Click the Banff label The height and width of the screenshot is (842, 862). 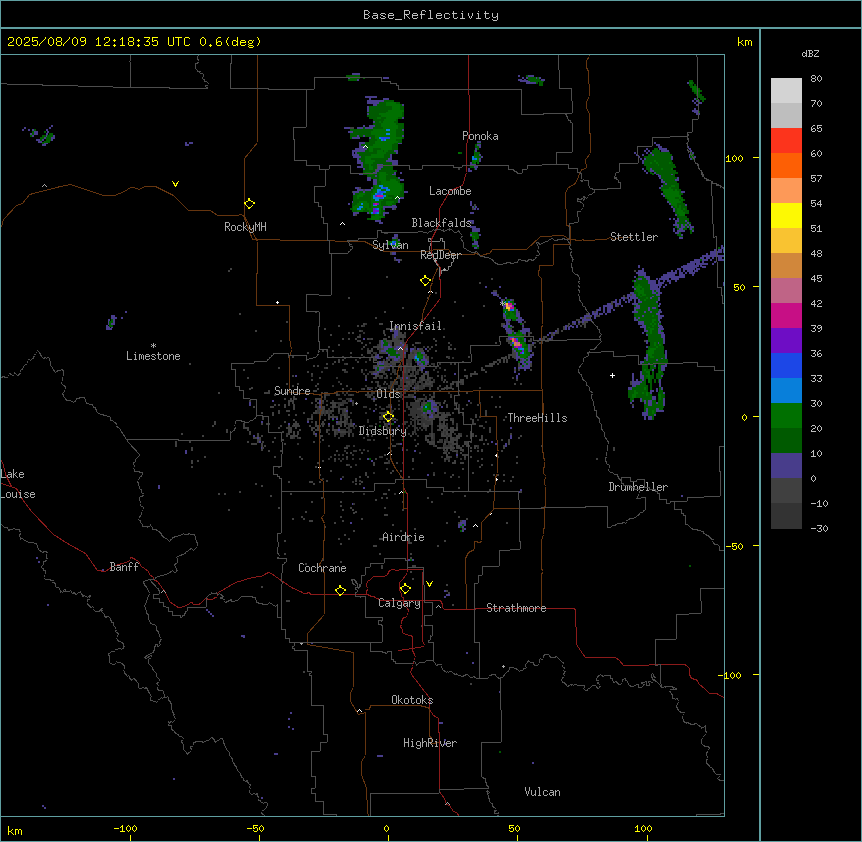124,567
